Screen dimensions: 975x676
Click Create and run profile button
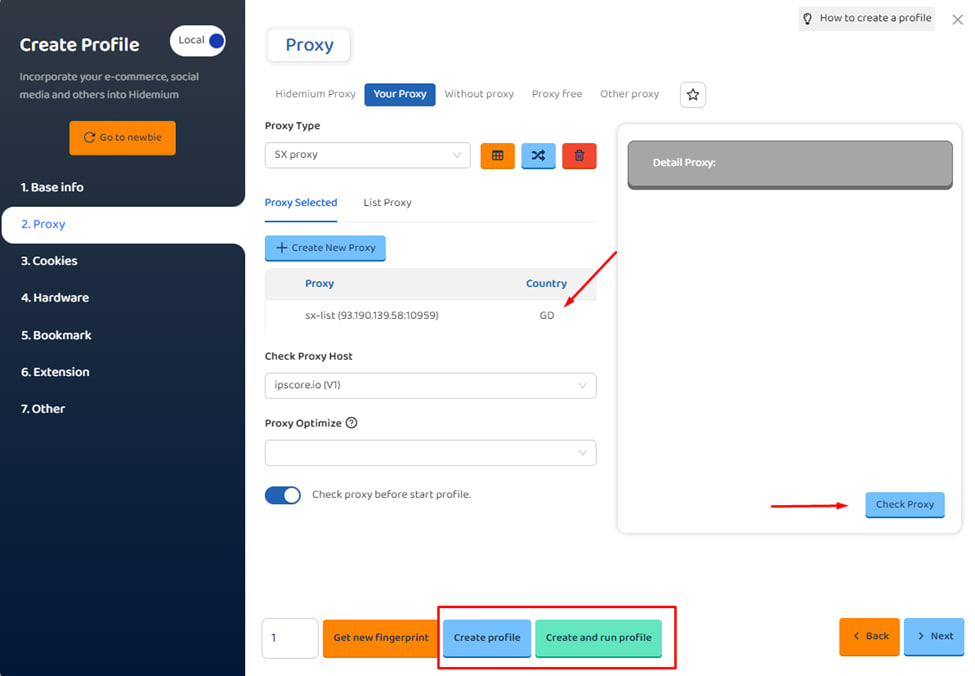(x=598, y=638)
